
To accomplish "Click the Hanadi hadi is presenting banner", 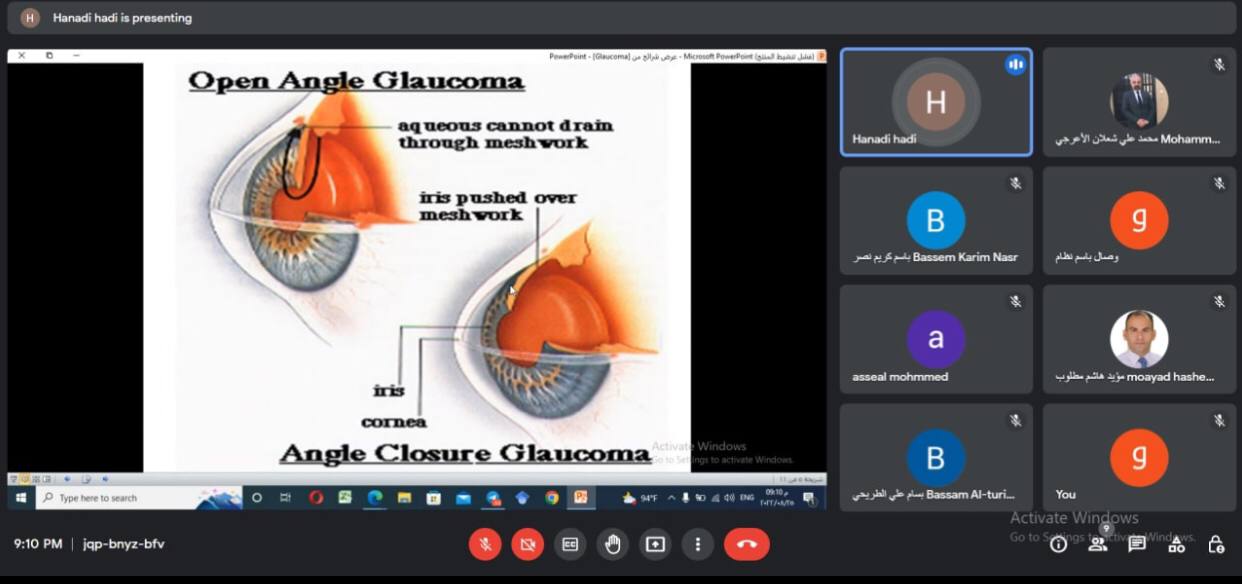I will [122, 18].
